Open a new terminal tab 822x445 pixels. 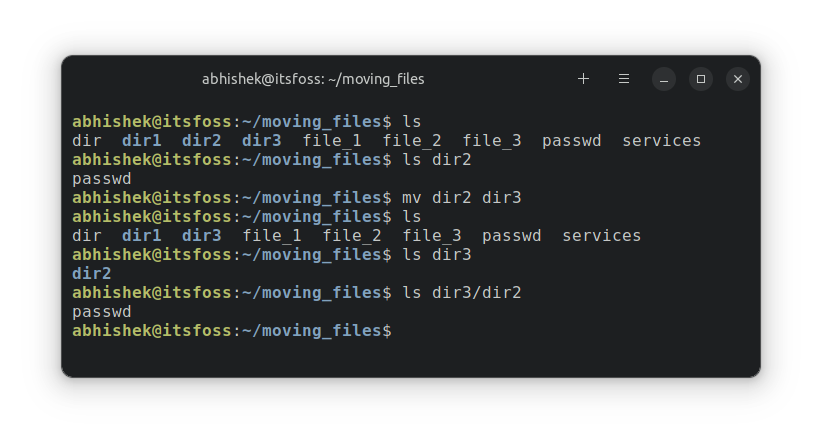point(584,79)
